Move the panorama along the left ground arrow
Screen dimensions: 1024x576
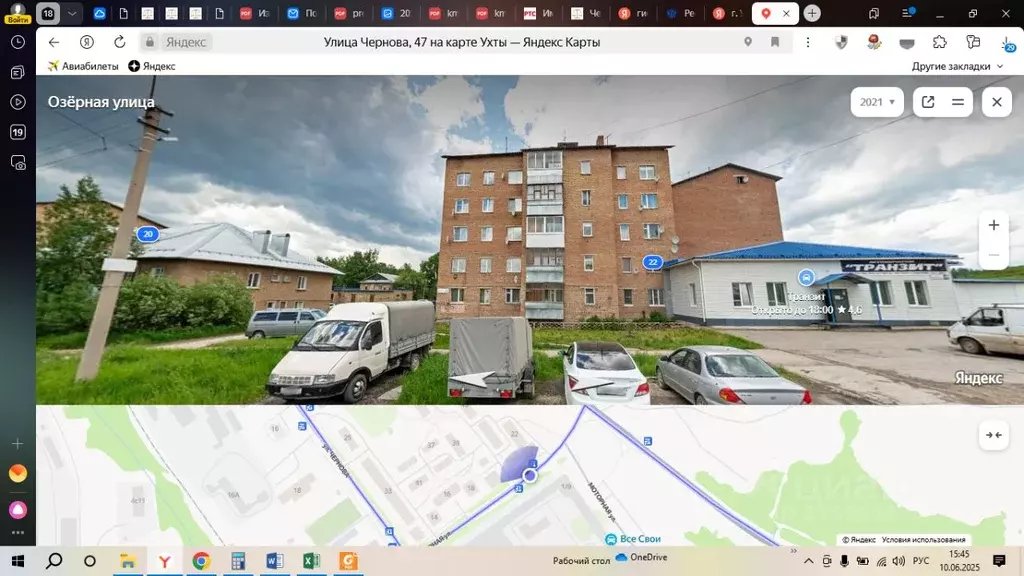[x=474, y=378]
